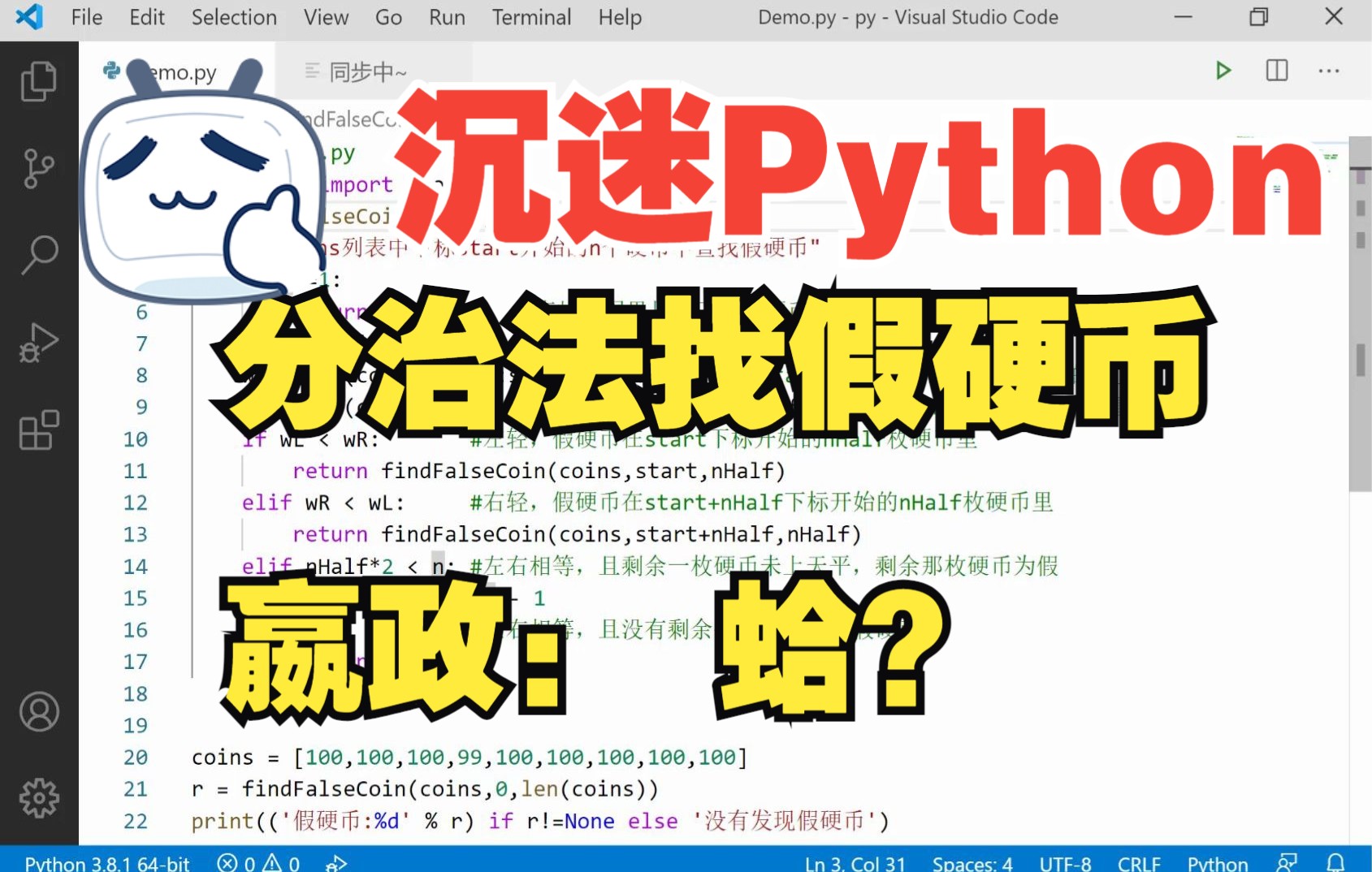Change the UTF-8 file encoding
This screenshot has width=1372, height=872.
tap(1065, 862)
